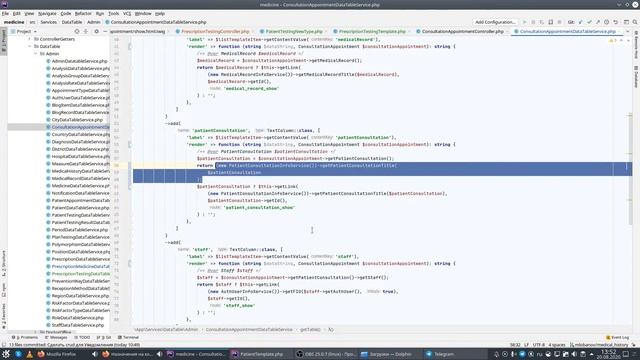This screenshot has width=640, height=360.
Task: Click the collapse all icon in Project panel
Action: pos(86,31)
